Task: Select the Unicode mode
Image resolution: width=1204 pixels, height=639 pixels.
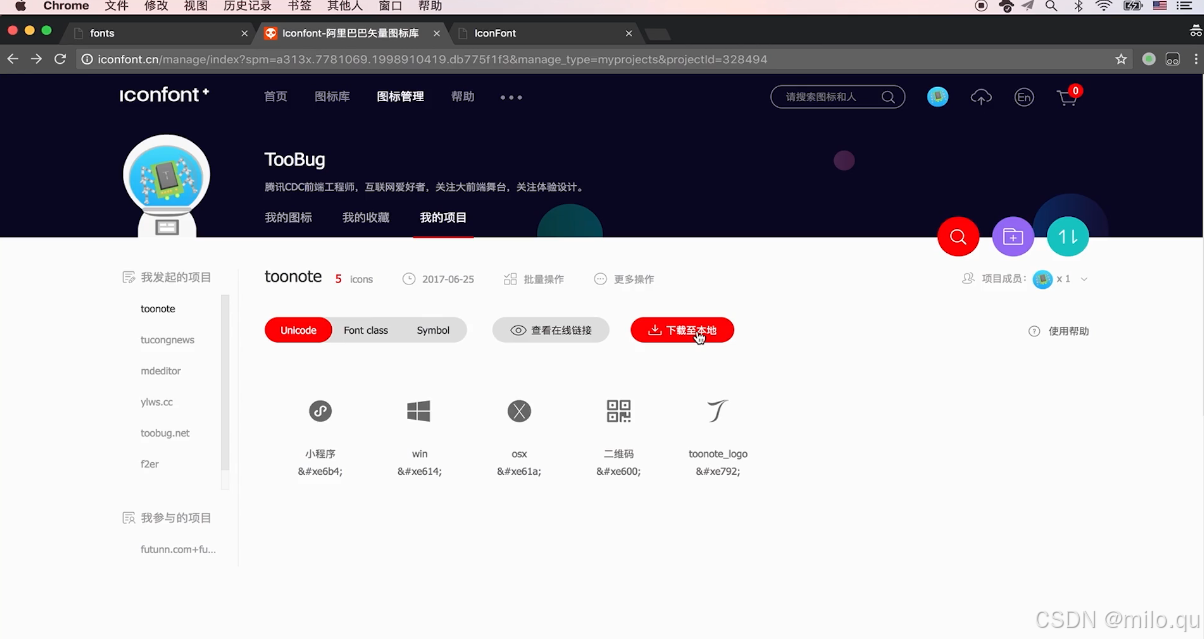Action: coord(298,330)
